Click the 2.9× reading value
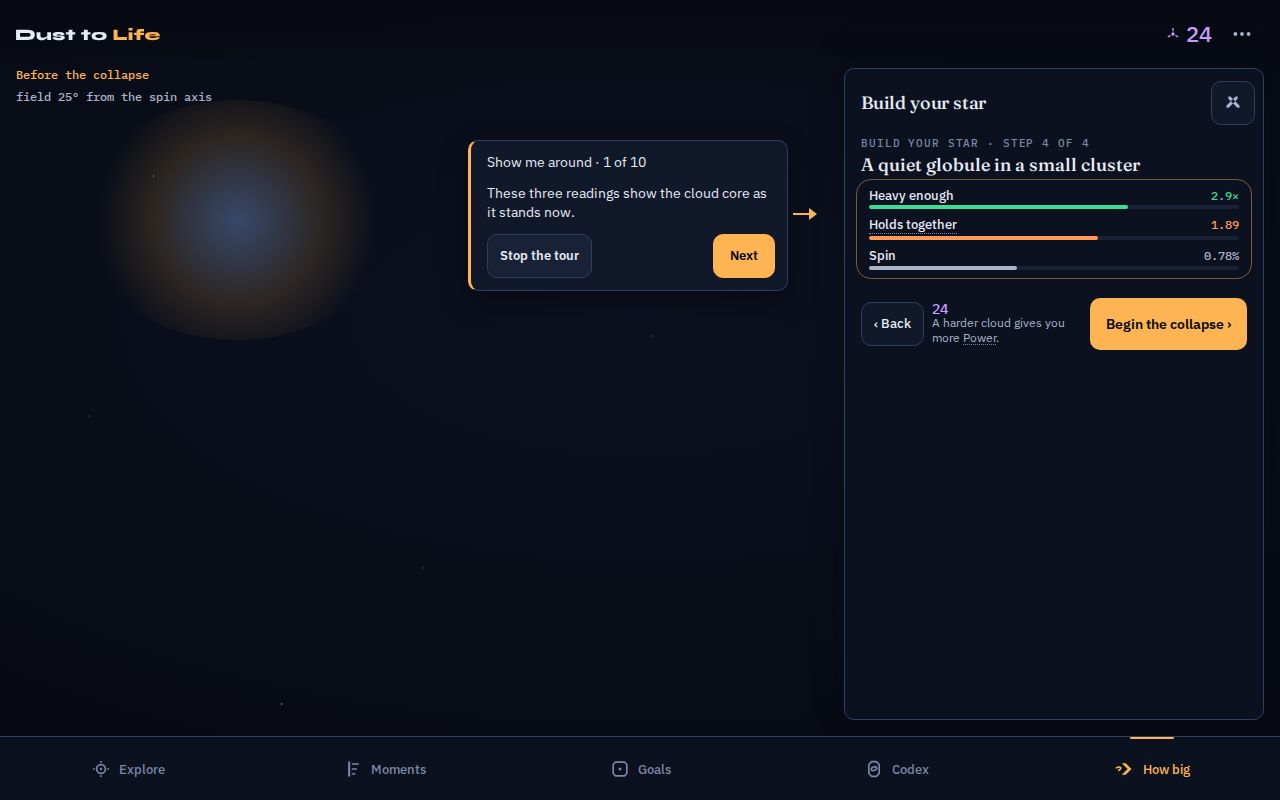 tap(1225, 196)
